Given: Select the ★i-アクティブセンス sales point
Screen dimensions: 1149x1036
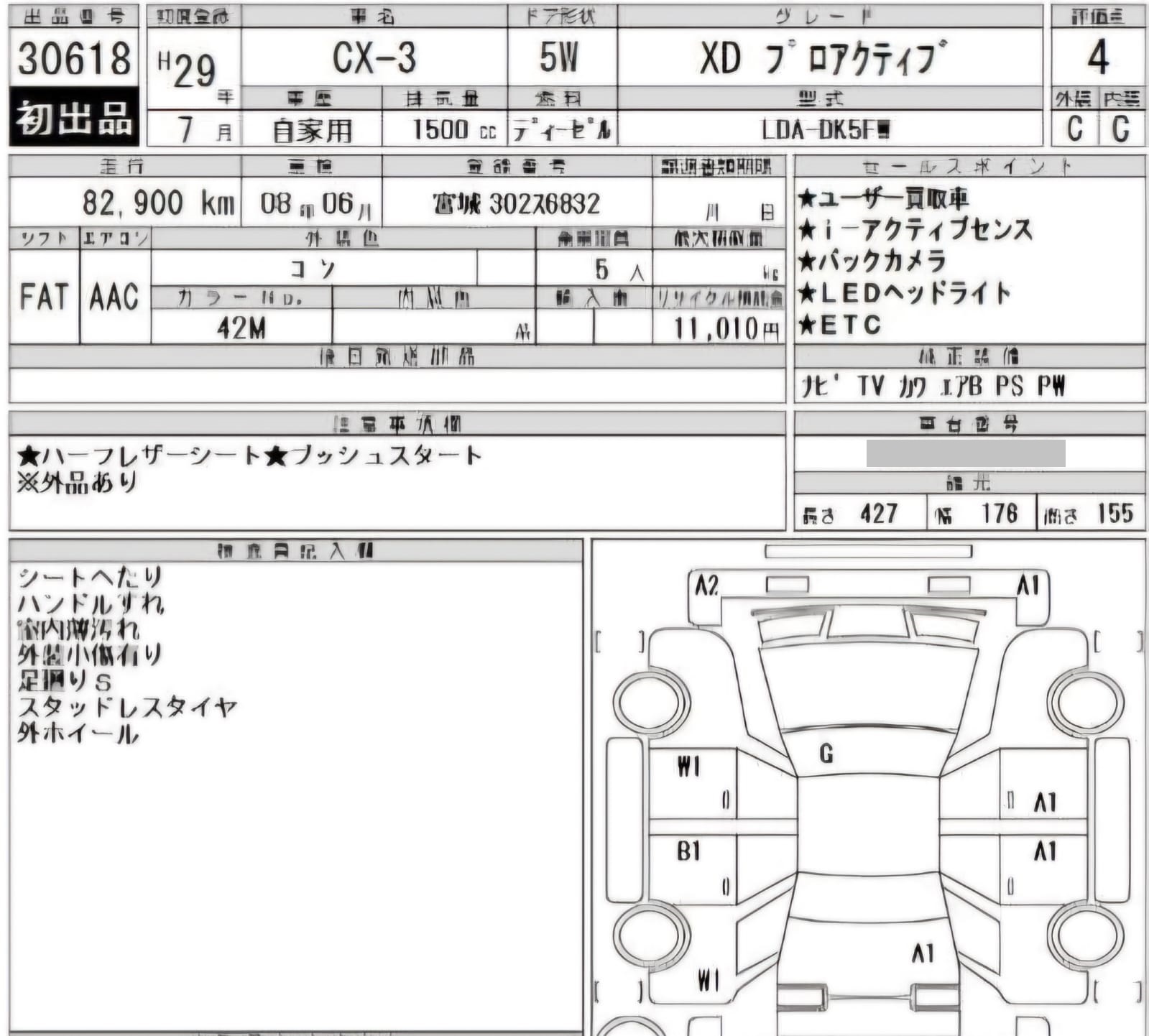Looking at the screenshot, I should click(915, 230).
